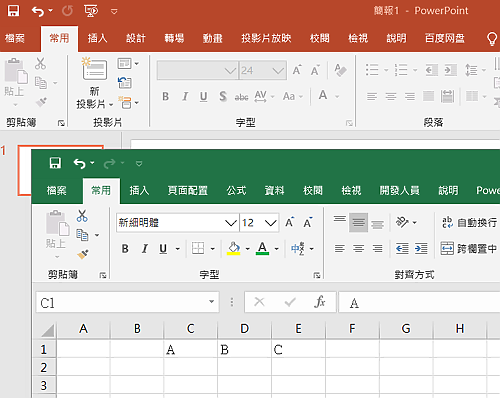
Task: Open slide layout dropdown in PowerPoint
Action: click(128, 63)
